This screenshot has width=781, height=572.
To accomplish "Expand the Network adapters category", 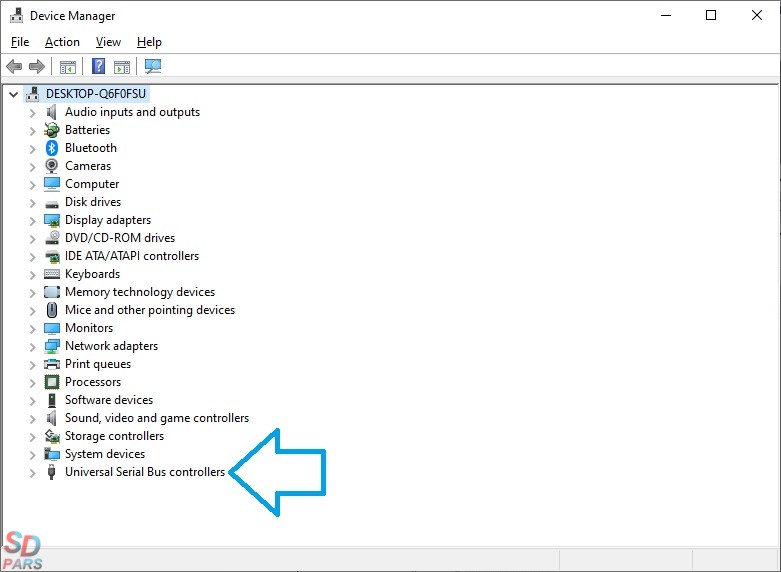I will click(x=32, y=346).
